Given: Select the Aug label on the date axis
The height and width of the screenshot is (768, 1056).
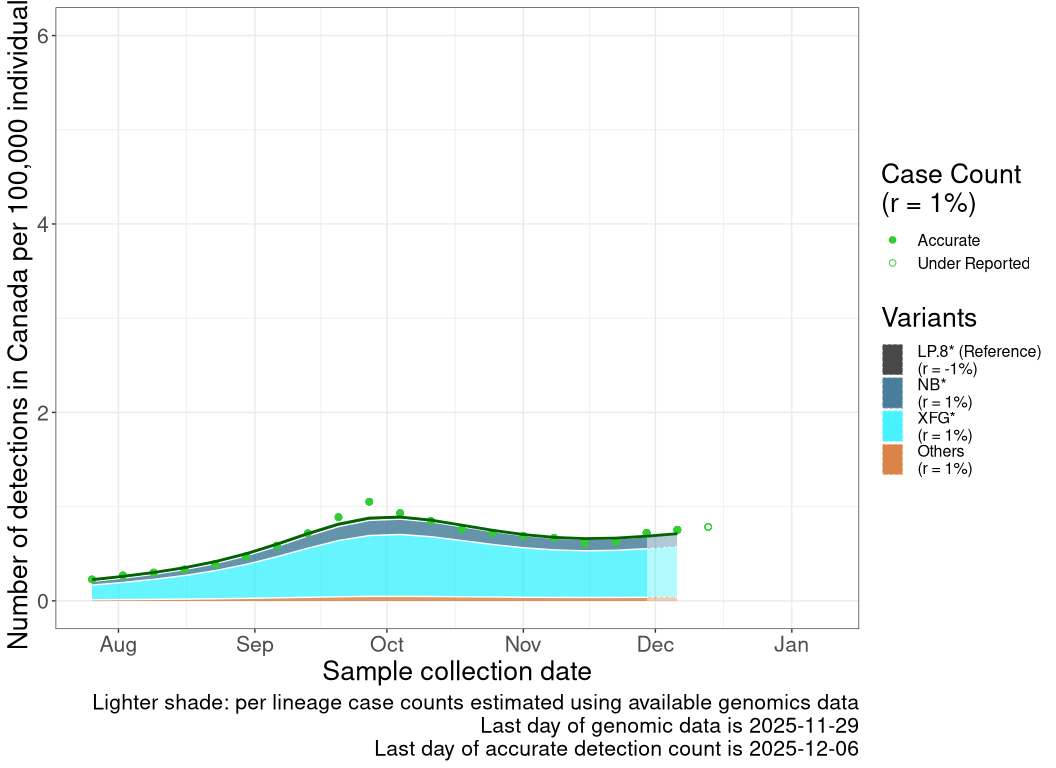Looking at the screenshot, I should pyautogui.click(x=118, y=645).
